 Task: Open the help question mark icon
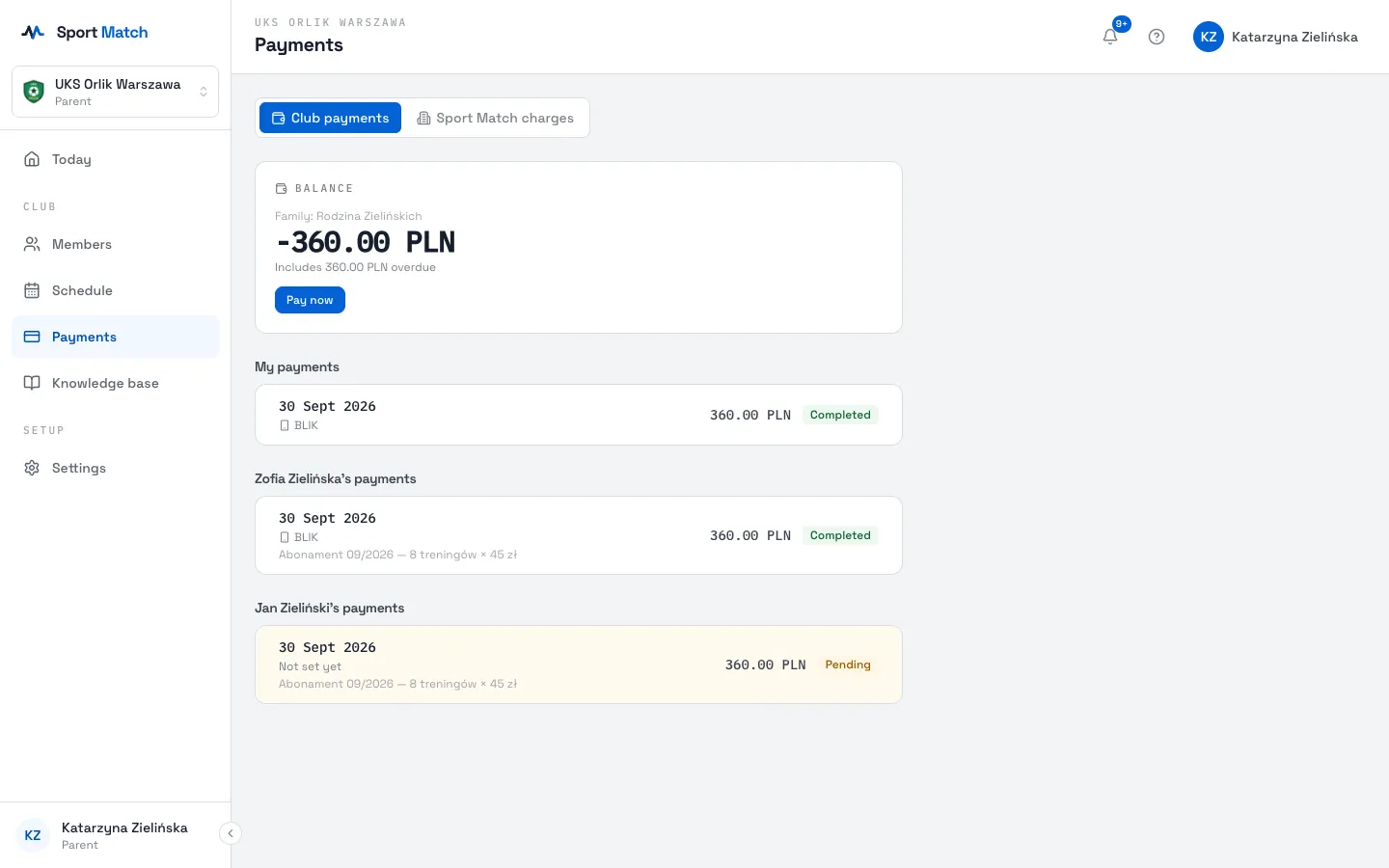tap(1157, 37)
